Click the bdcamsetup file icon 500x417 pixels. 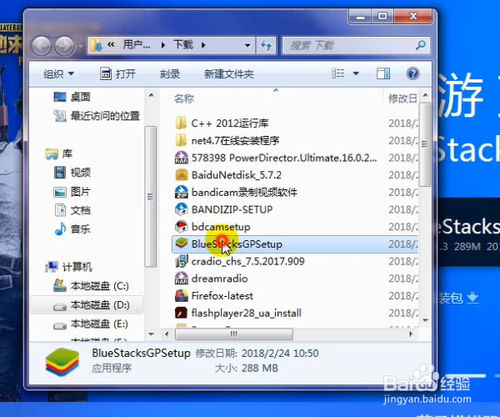click(x=181, y=227)
